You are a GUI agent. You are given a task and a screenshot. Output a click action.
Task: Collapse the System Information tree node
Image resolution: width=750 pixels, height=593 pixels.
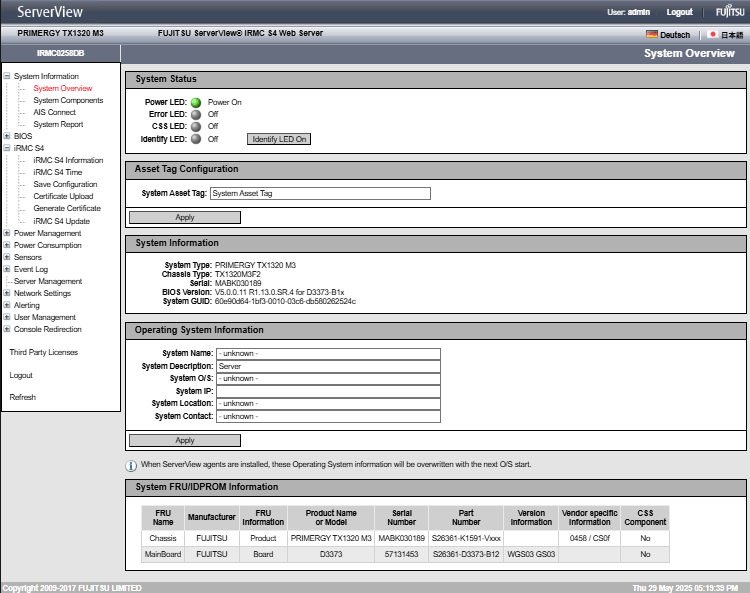tap(7, 76)
